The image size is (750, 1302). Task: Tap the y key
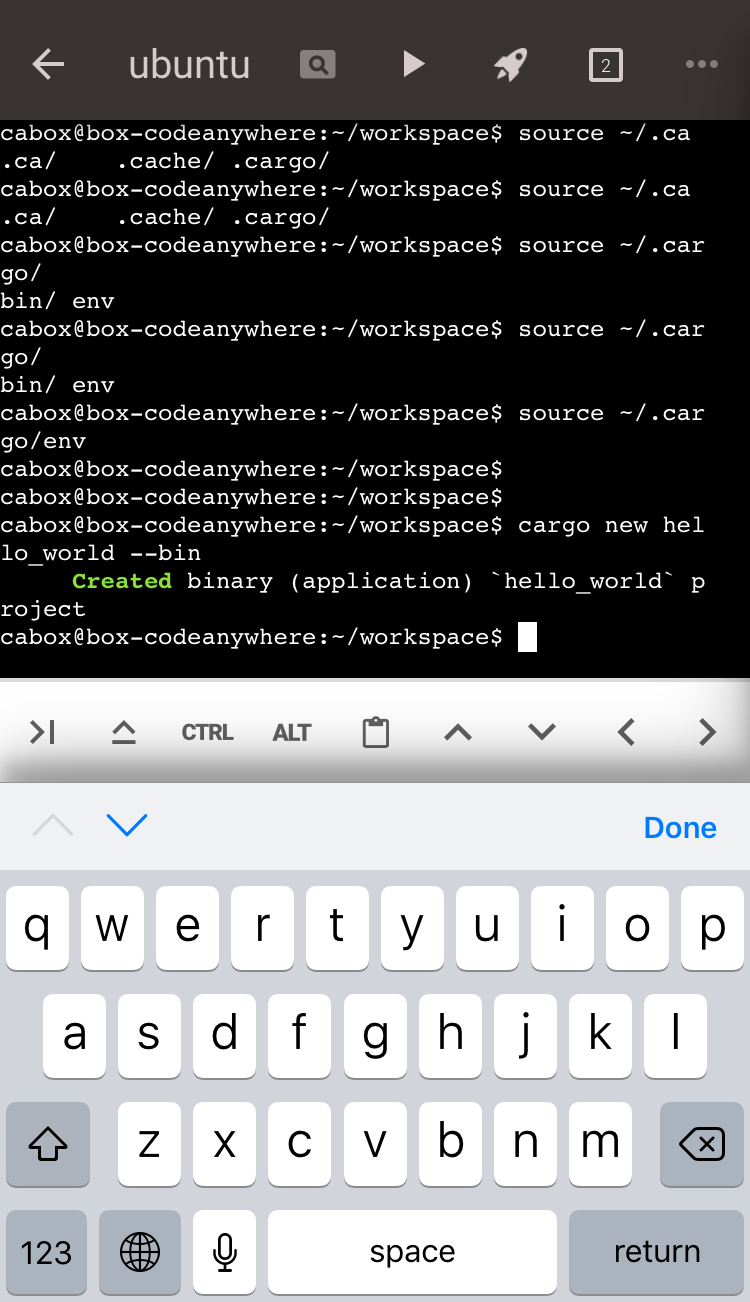point(412,927)
